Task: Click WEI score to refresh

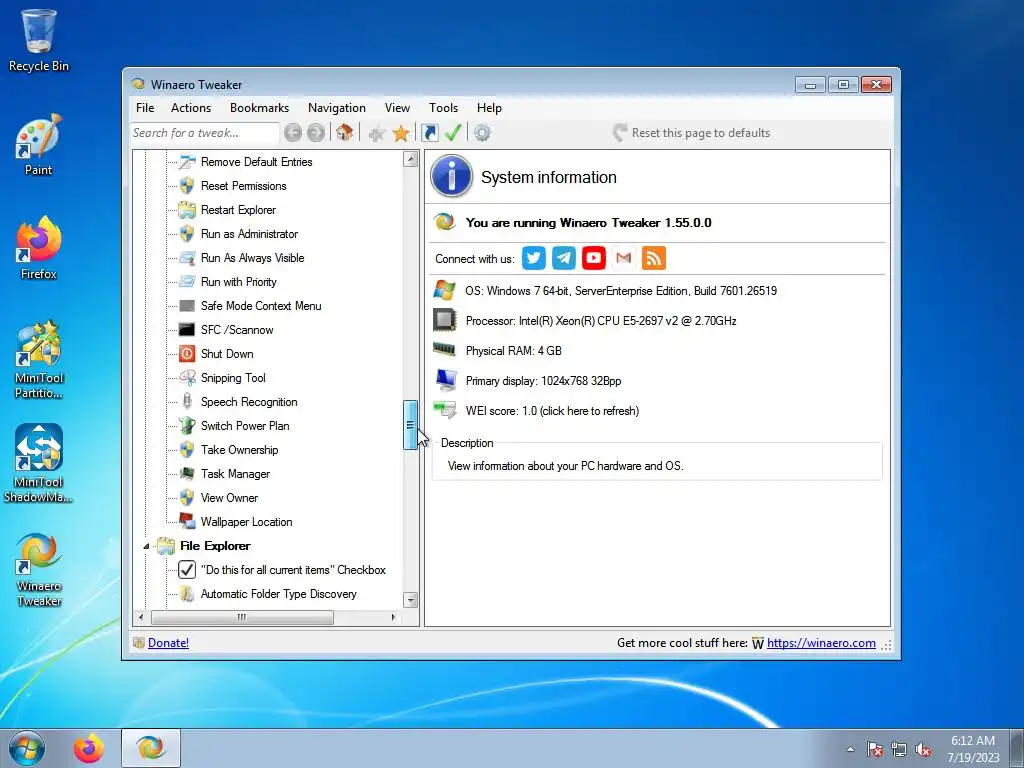Action: pyautogui.click(x=552, y=411)
